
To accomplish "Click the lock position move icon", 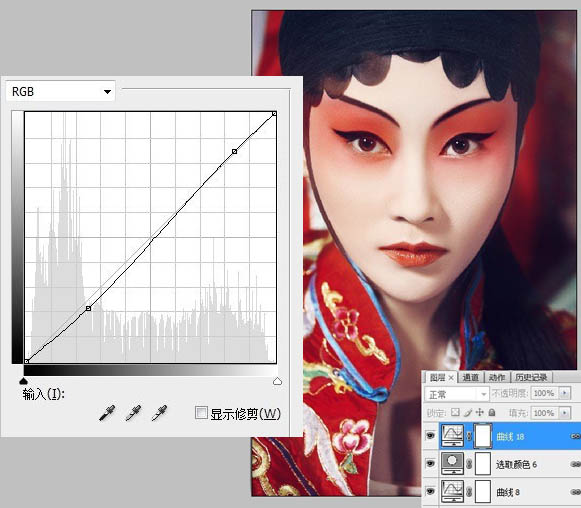I will point(479,412).
